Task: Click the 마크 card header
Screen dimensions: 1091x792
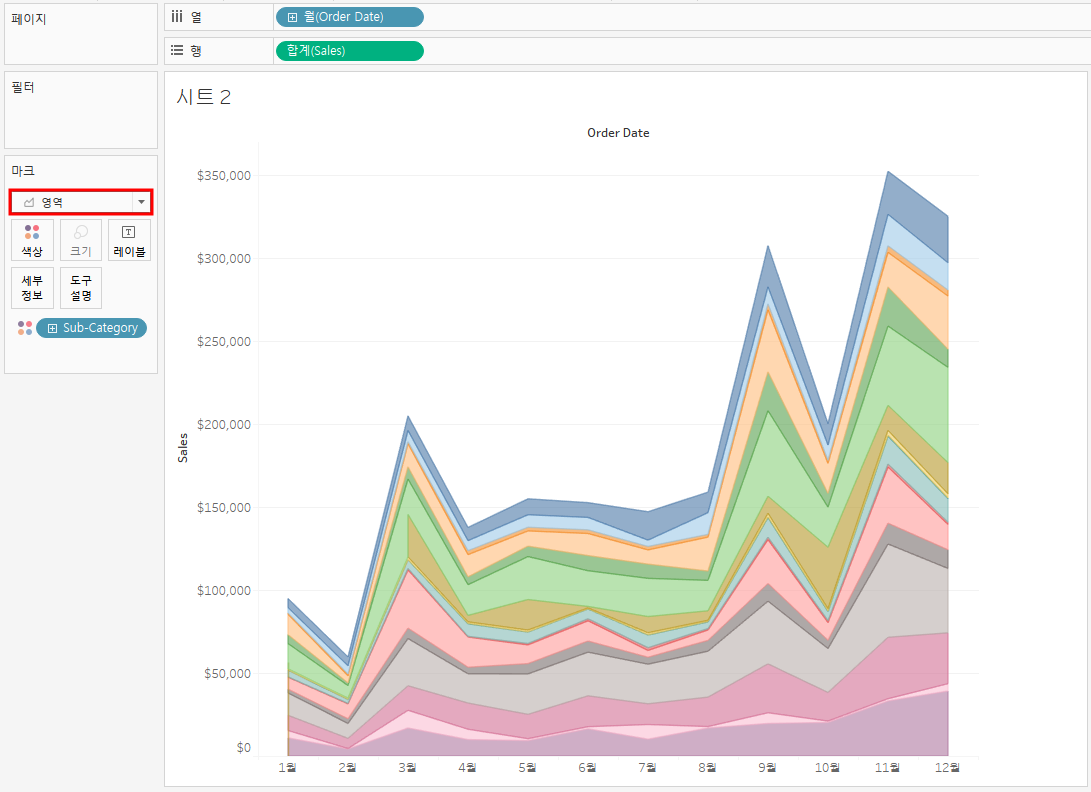Action: 23,171
